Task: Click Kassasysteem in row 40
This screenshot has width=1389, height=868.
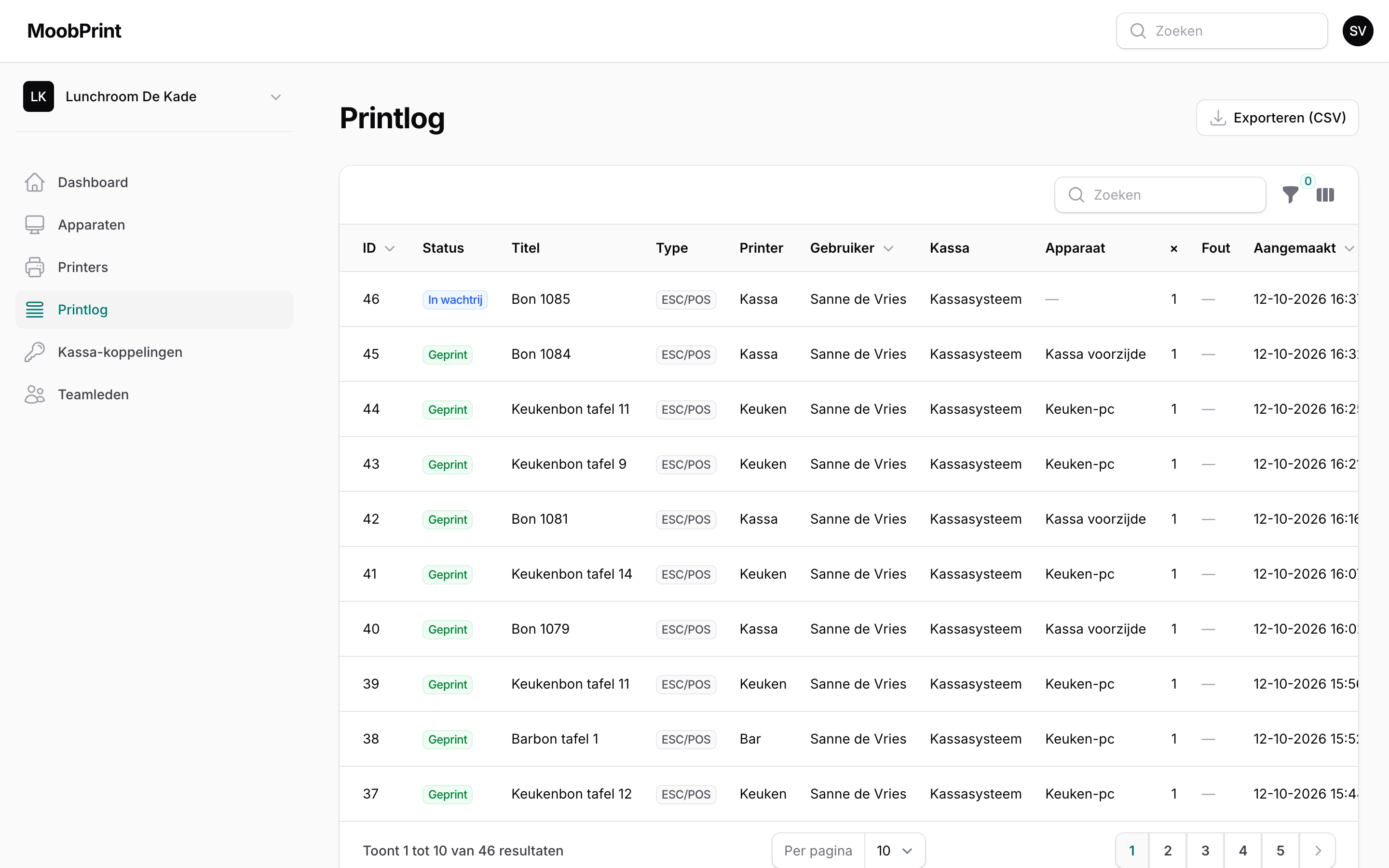Action: (x=976, y=629)
